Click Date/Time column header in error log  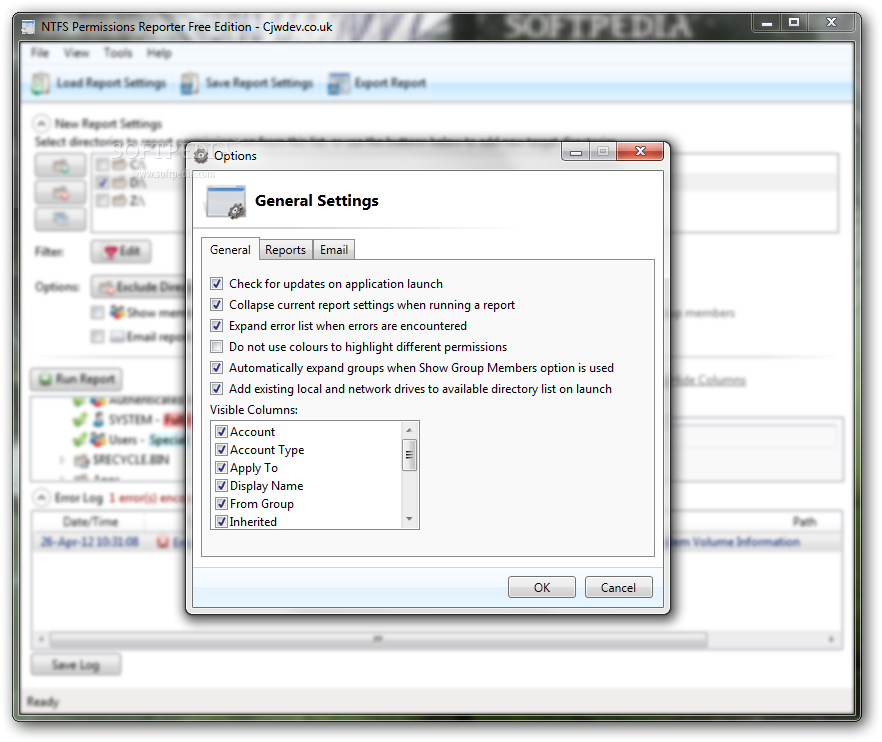(x=90, y=522)
